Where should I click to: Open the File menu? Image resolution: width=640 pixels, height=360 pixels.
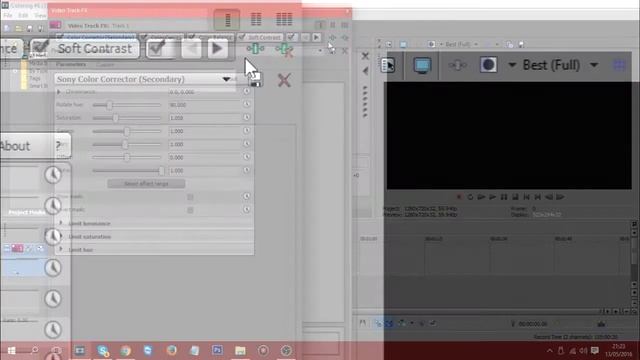(x=8, y=16)
